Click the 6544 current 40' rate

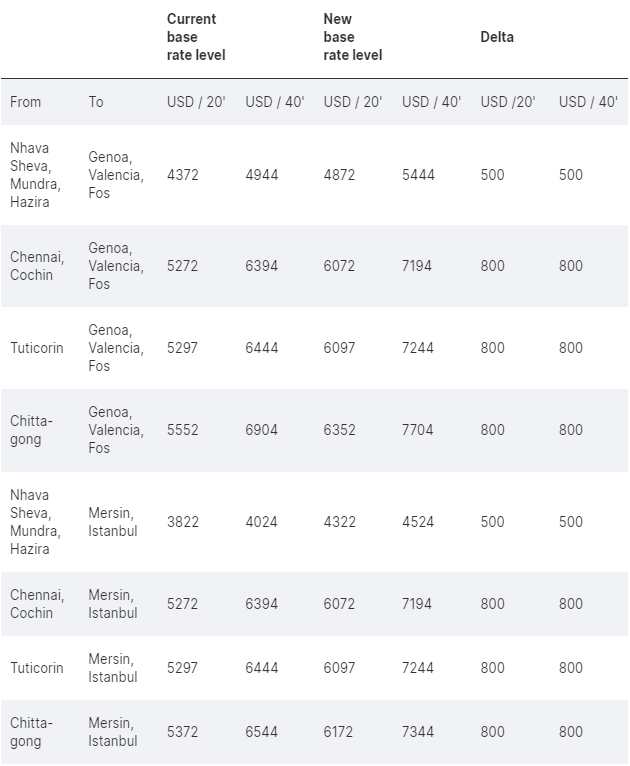point(261,732)
